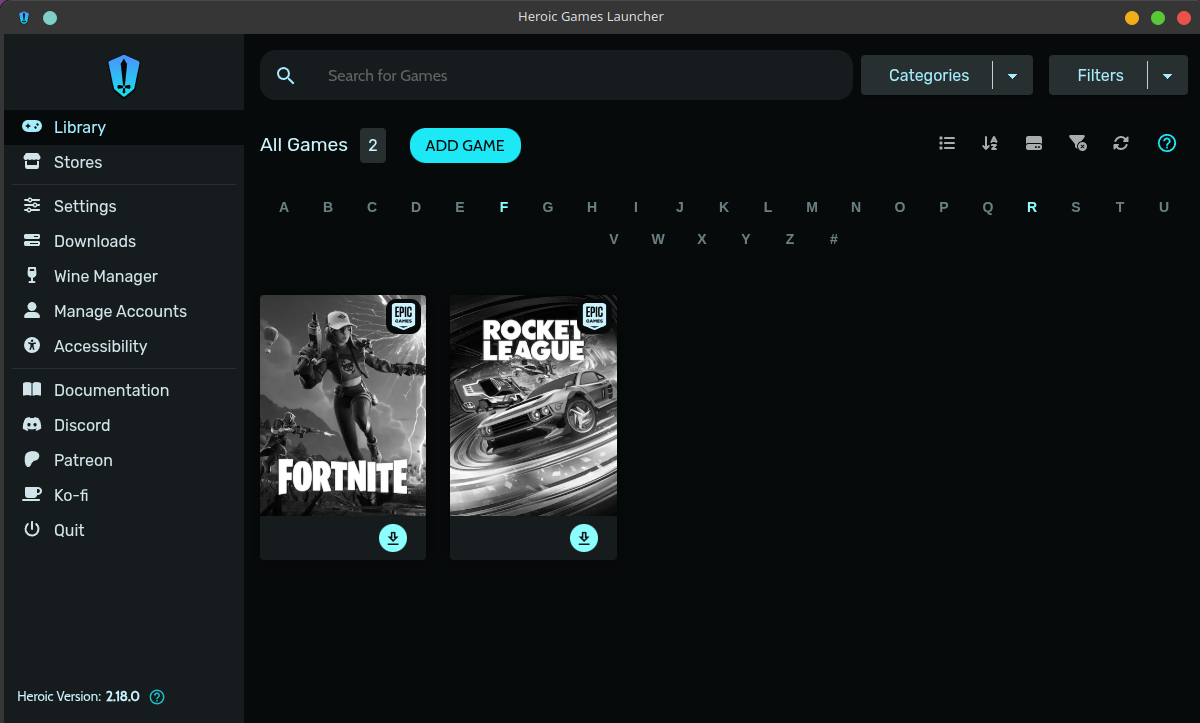Viewport: 1200px width, 723px height.
Task: Filter games by letter R
Action: point(1032,207)
